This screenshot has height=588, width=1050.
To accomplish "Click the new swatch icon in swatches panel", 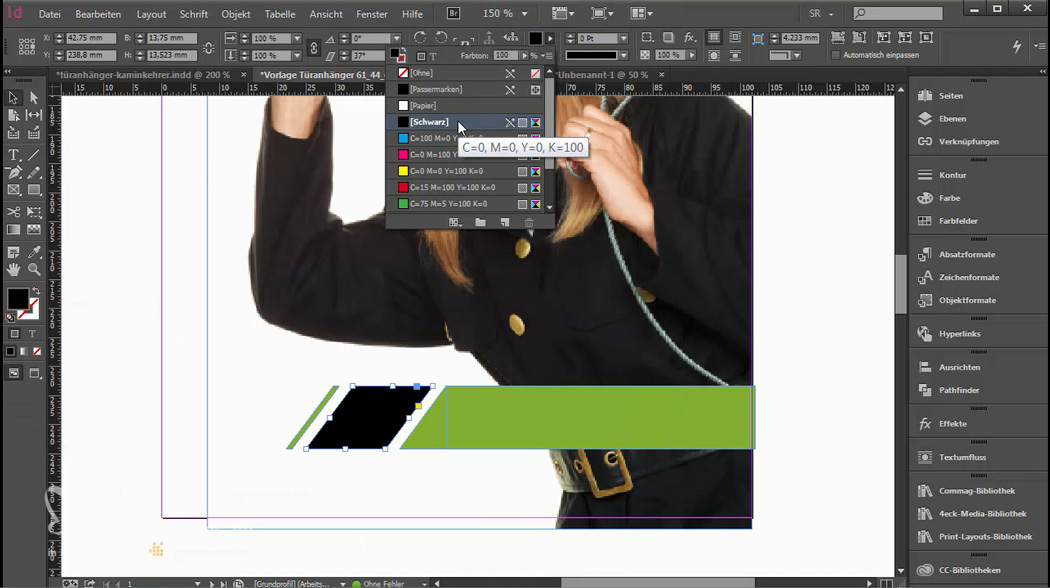I will (x=504, y=222).
